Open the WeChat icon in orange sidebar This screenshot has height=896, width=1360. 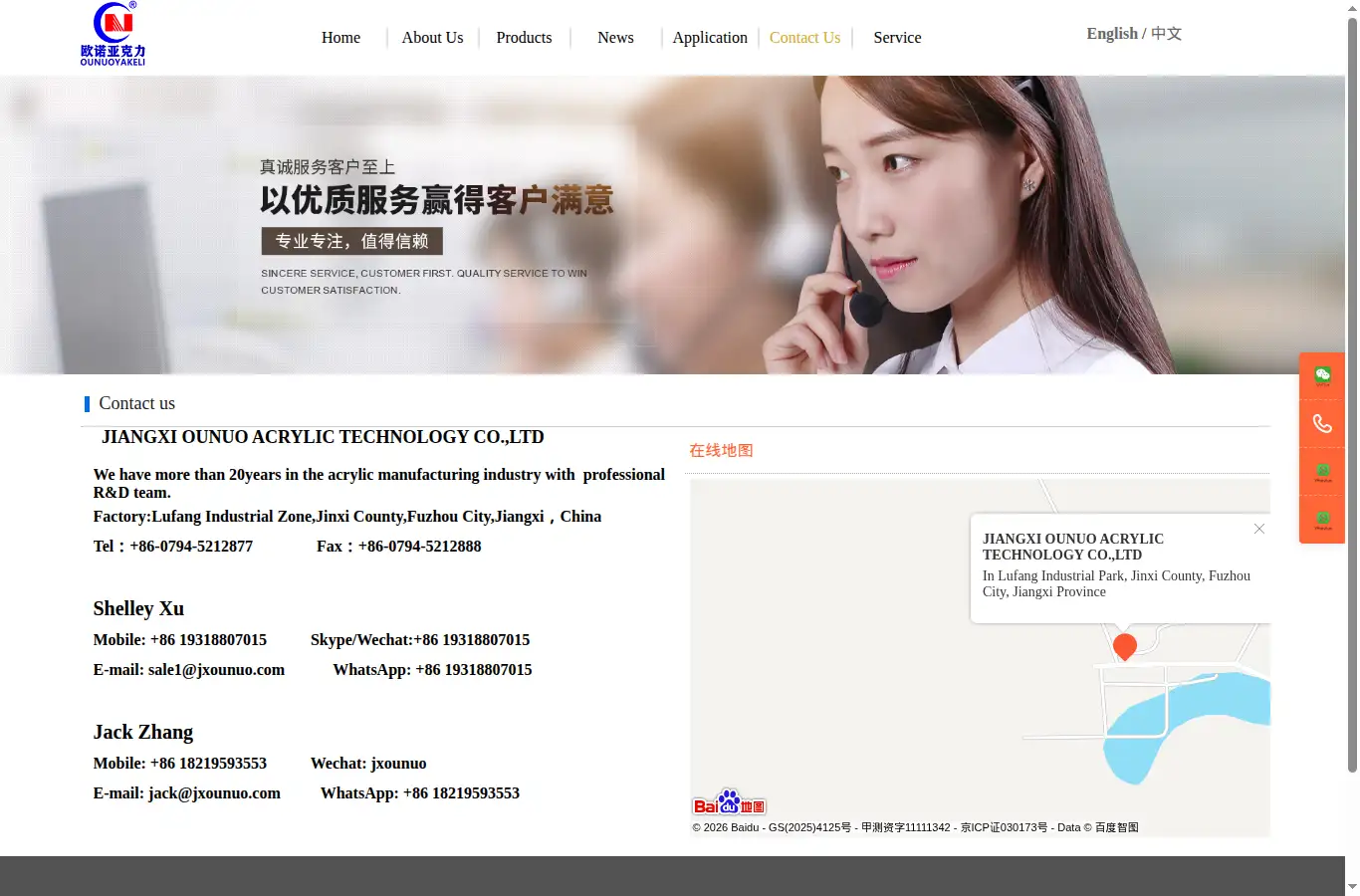[x=1322, y=376]
